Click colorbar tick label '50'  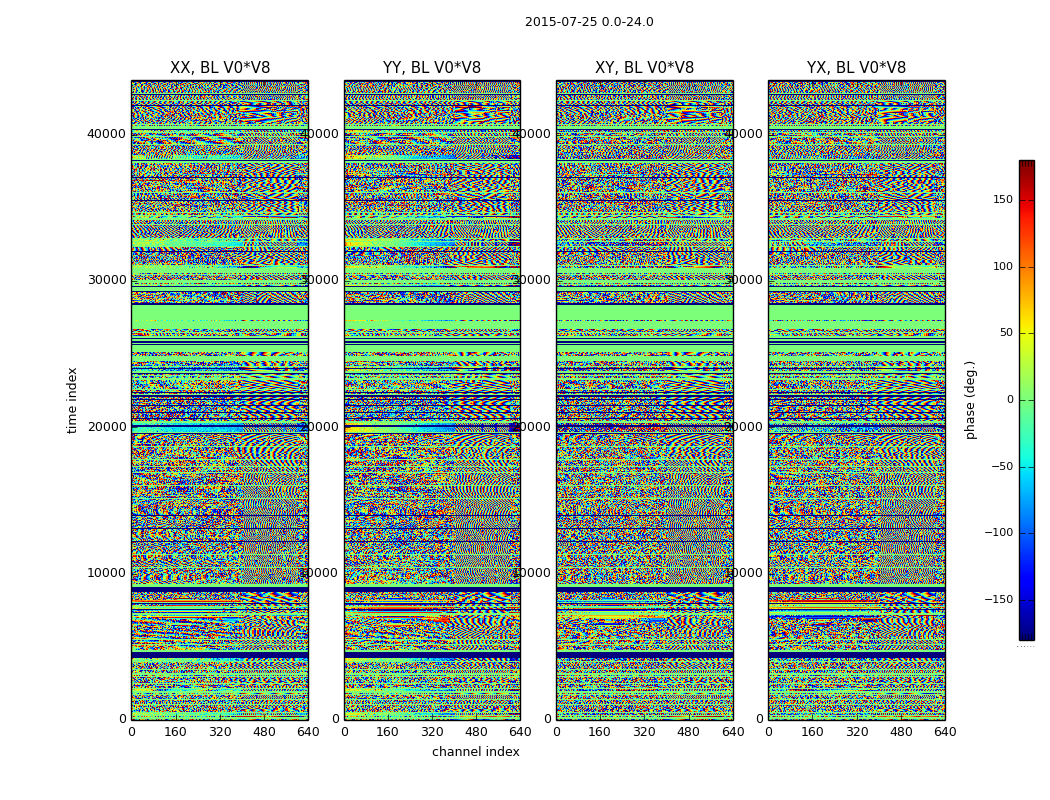[1006, 333]
